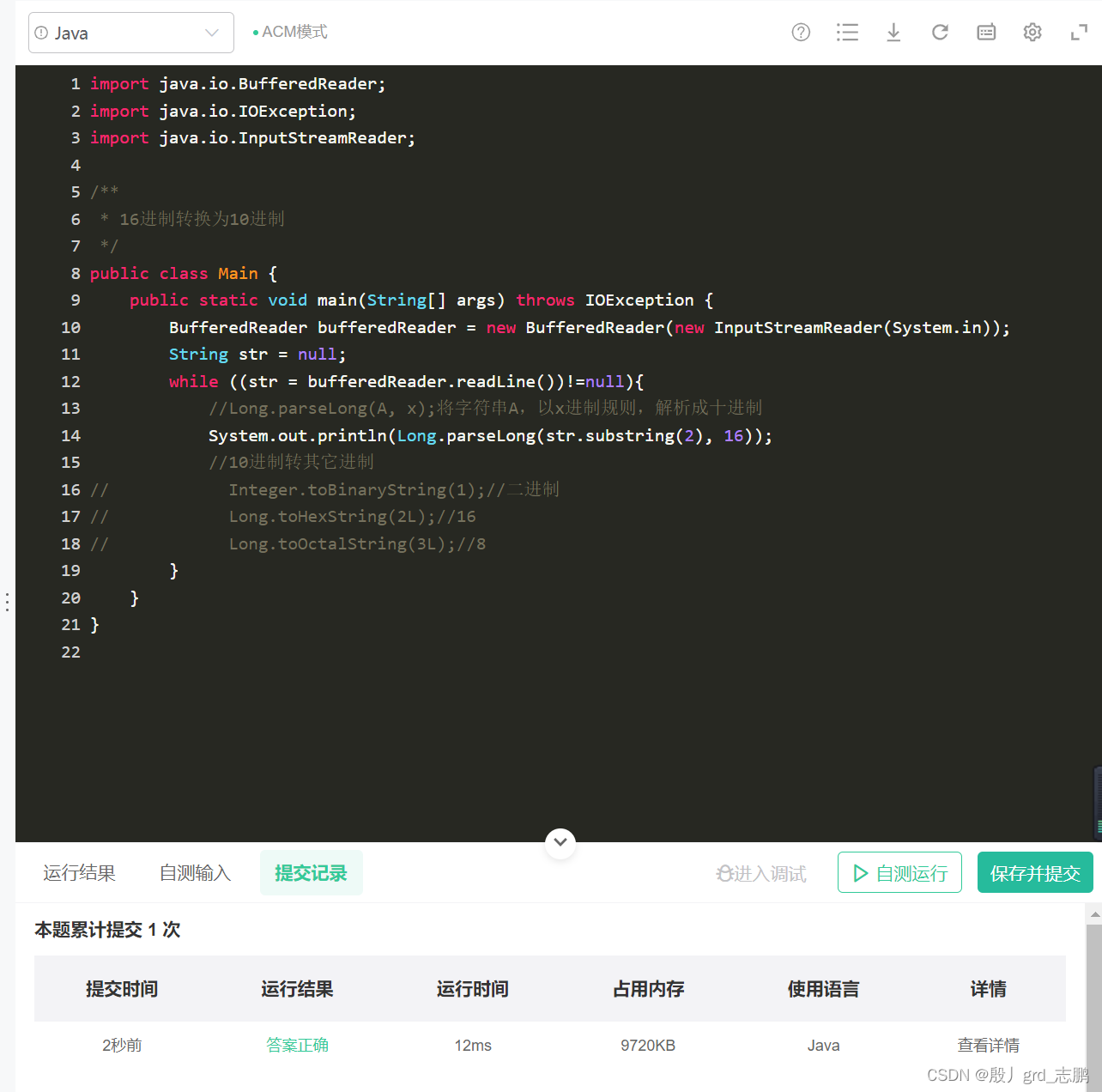Click the 本题累计提交 1 次 text
Screen dimensions: 1102x1092
tap(107, 929)
